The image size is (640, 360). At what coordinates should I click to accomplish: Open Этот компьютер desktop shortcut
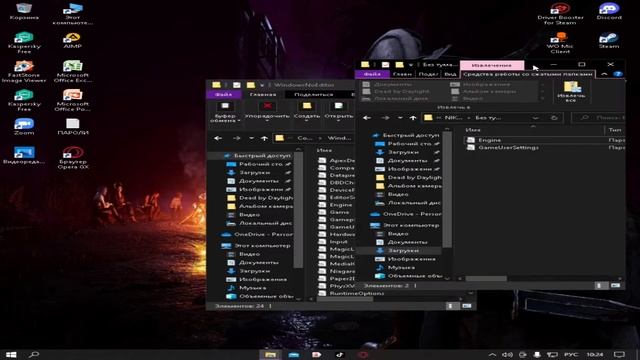[x=73, y=13]
